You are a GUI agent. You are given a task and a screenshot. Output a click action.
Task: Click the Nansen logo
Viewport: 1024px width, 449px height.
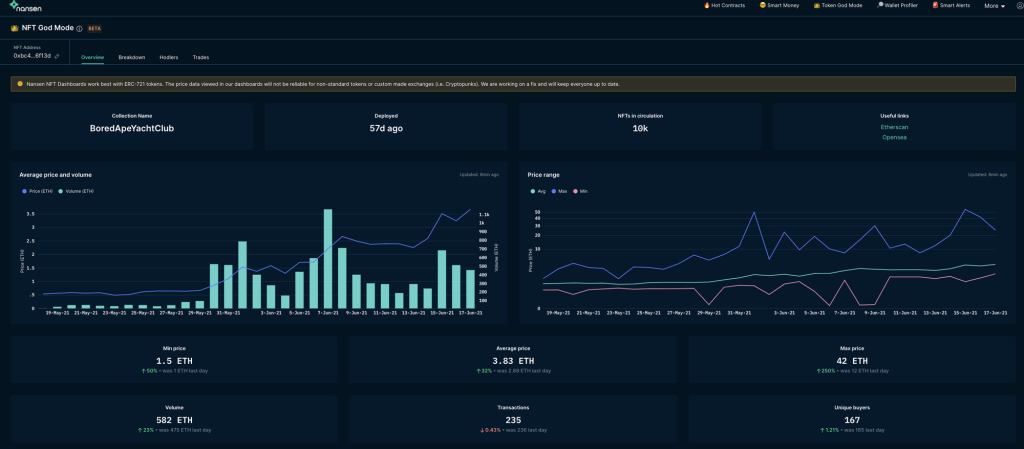26,6
